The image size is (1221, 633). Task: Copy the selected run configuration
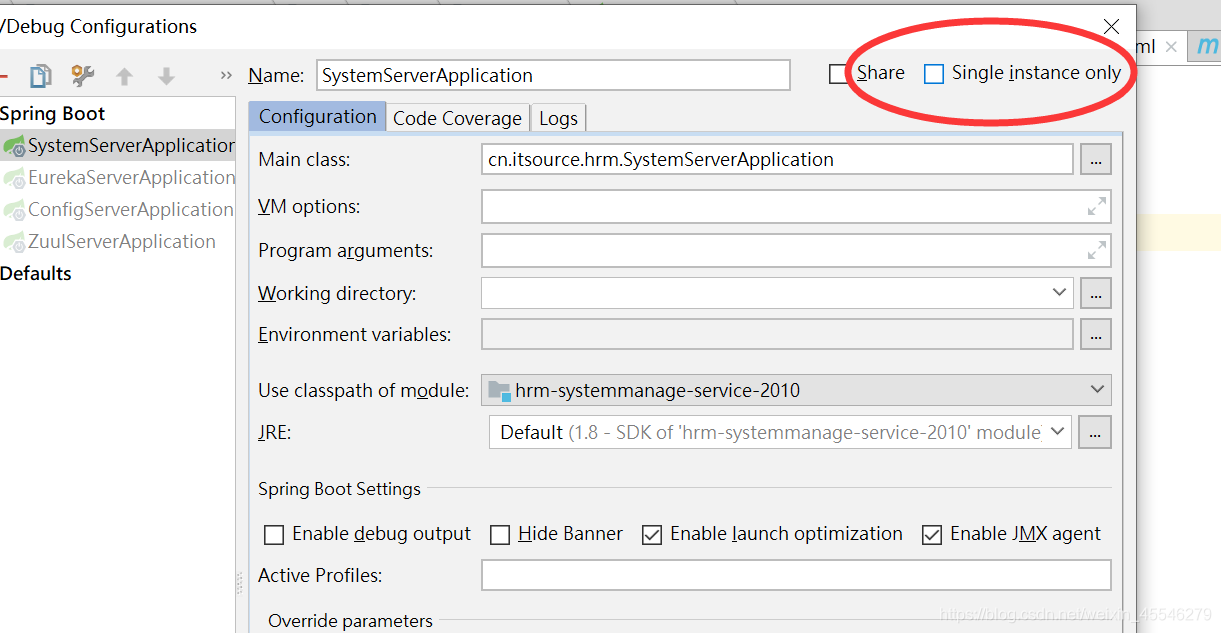click(x=40, y=76)
